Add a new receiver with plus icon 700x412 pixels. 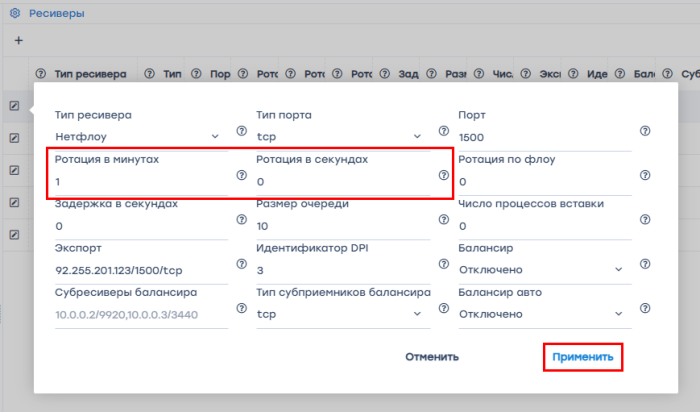(x=18, y=41)
